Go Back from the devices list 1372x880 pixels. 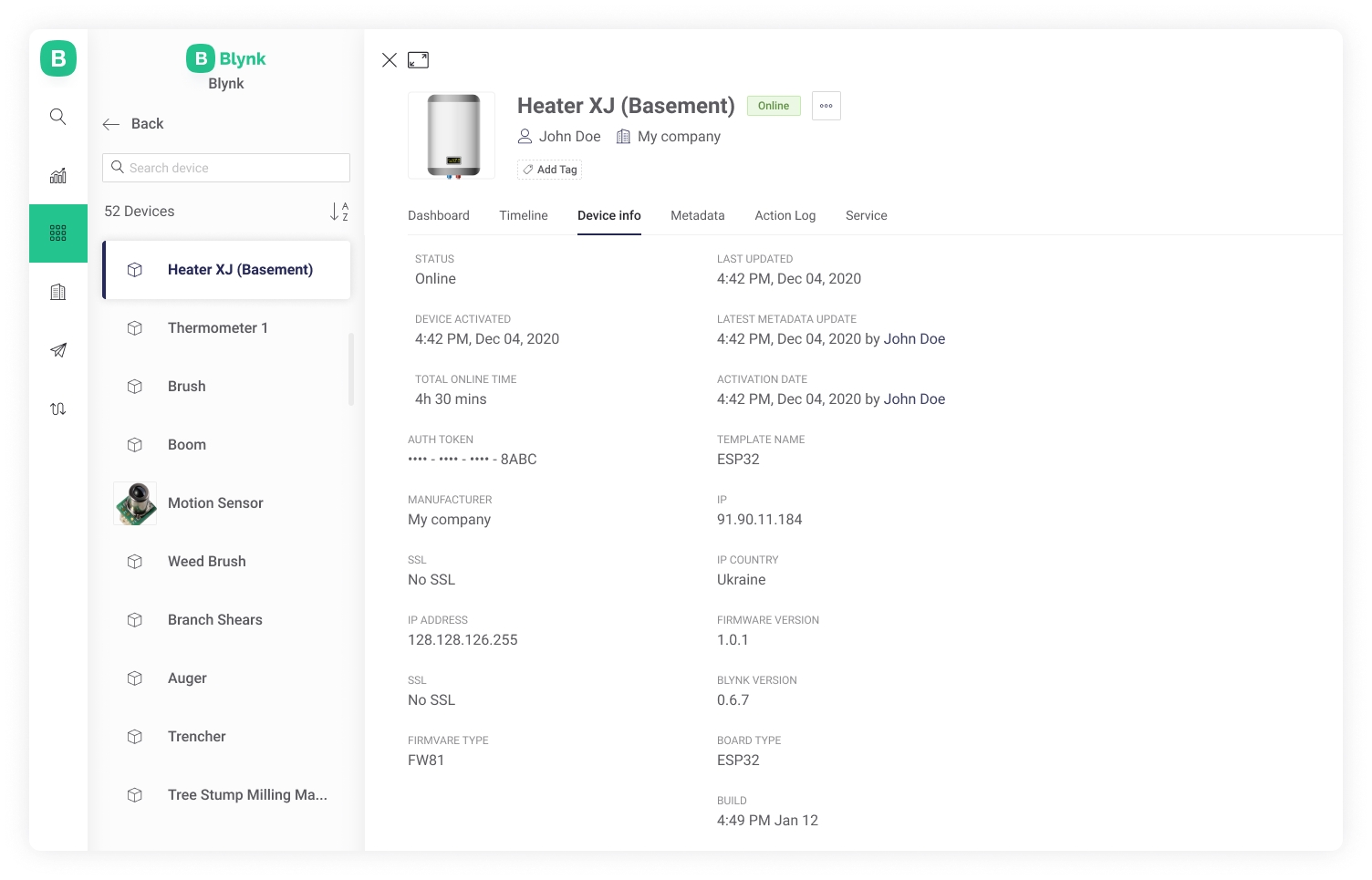click(x=133, y=124)
